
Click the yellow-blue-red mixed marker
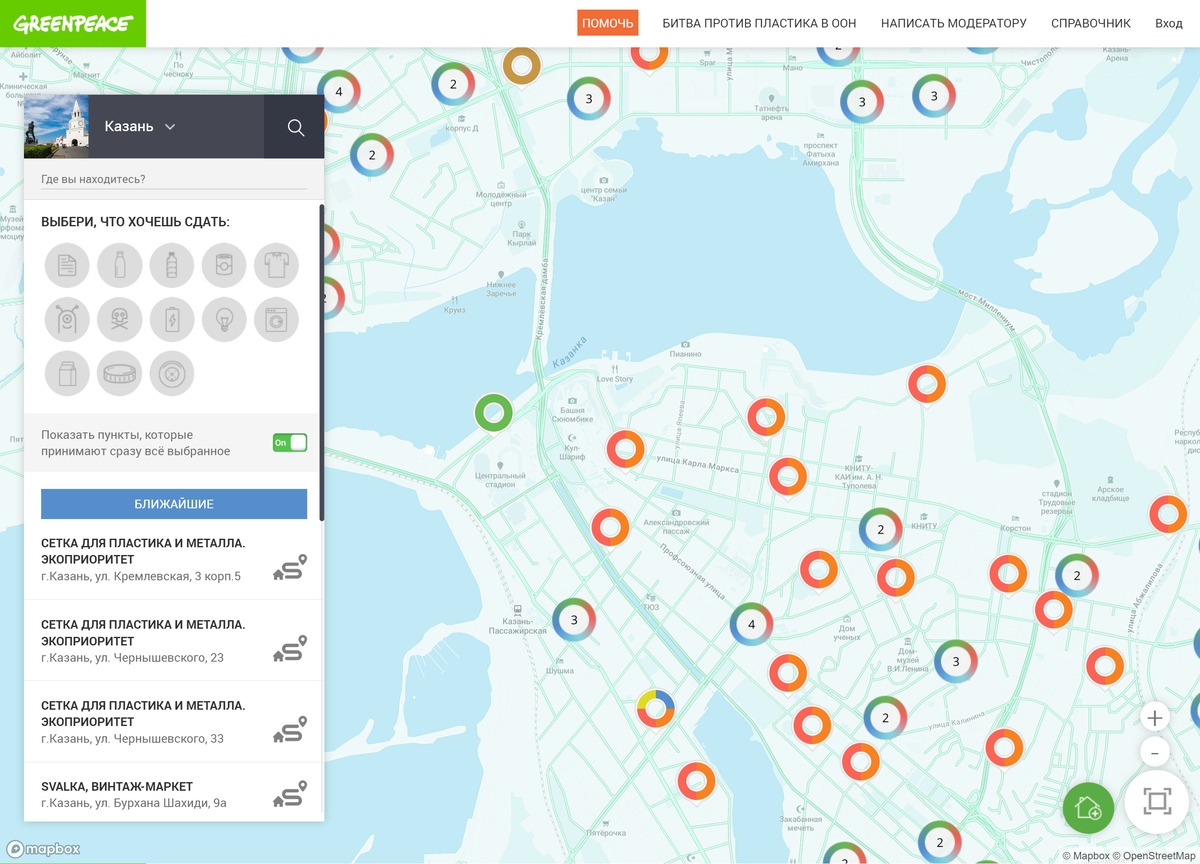coord(656,709)
